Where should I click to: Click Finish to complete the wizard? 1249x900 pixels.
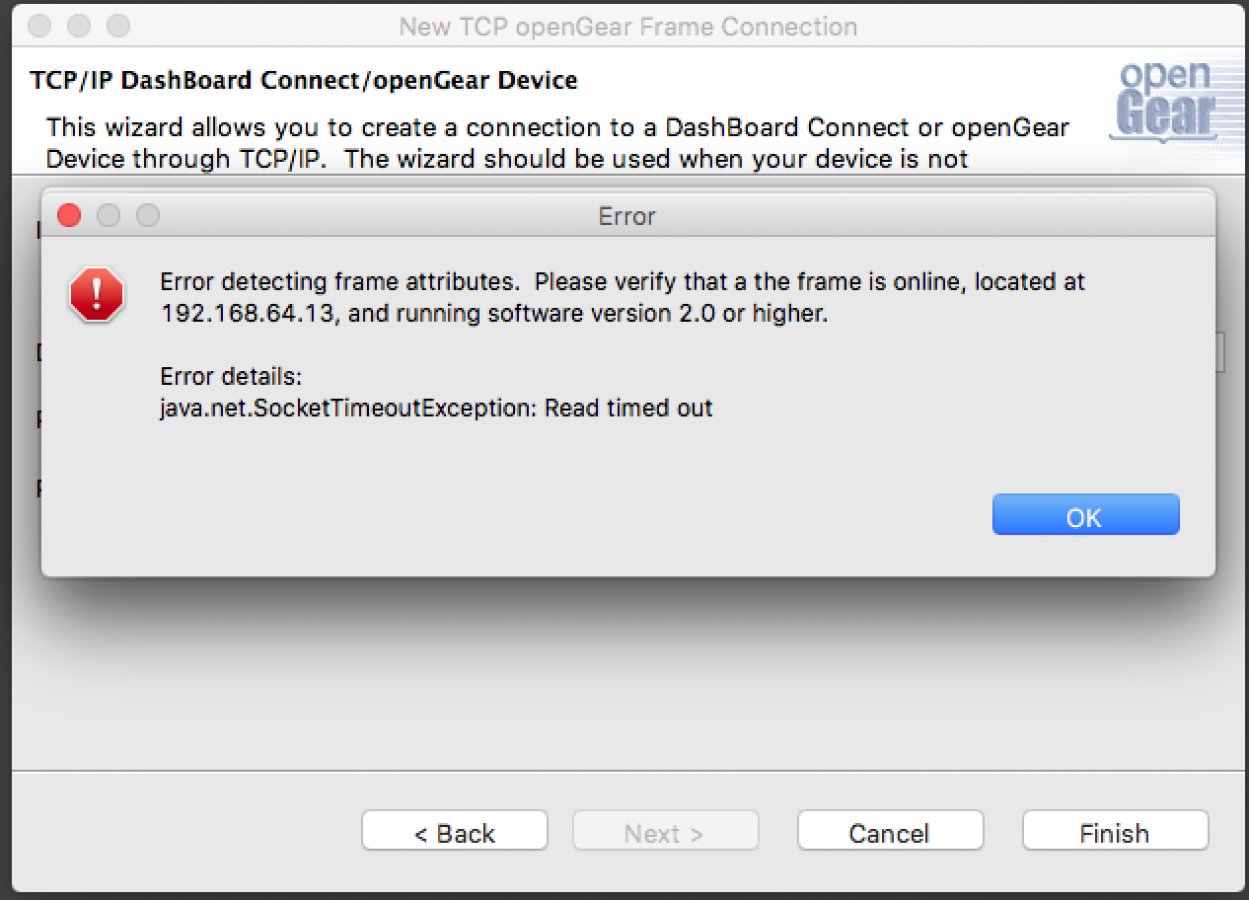coord(1114,832)
